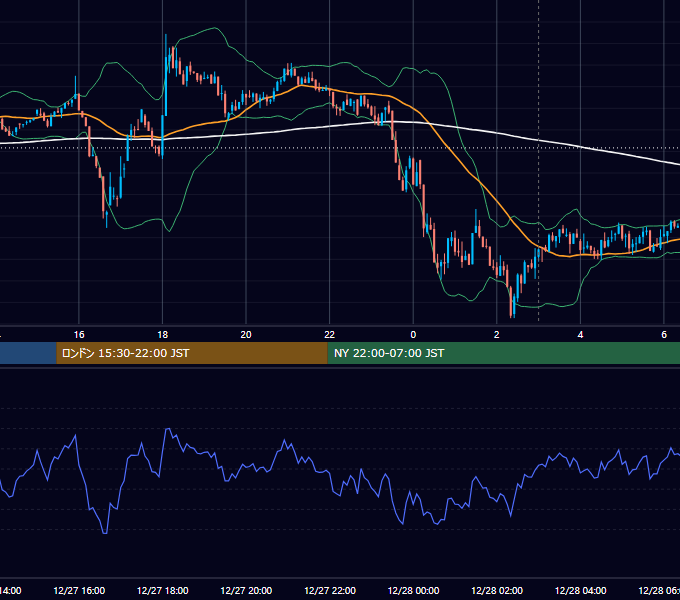Click the blue session bar before ロンドン

pos(28,353)
